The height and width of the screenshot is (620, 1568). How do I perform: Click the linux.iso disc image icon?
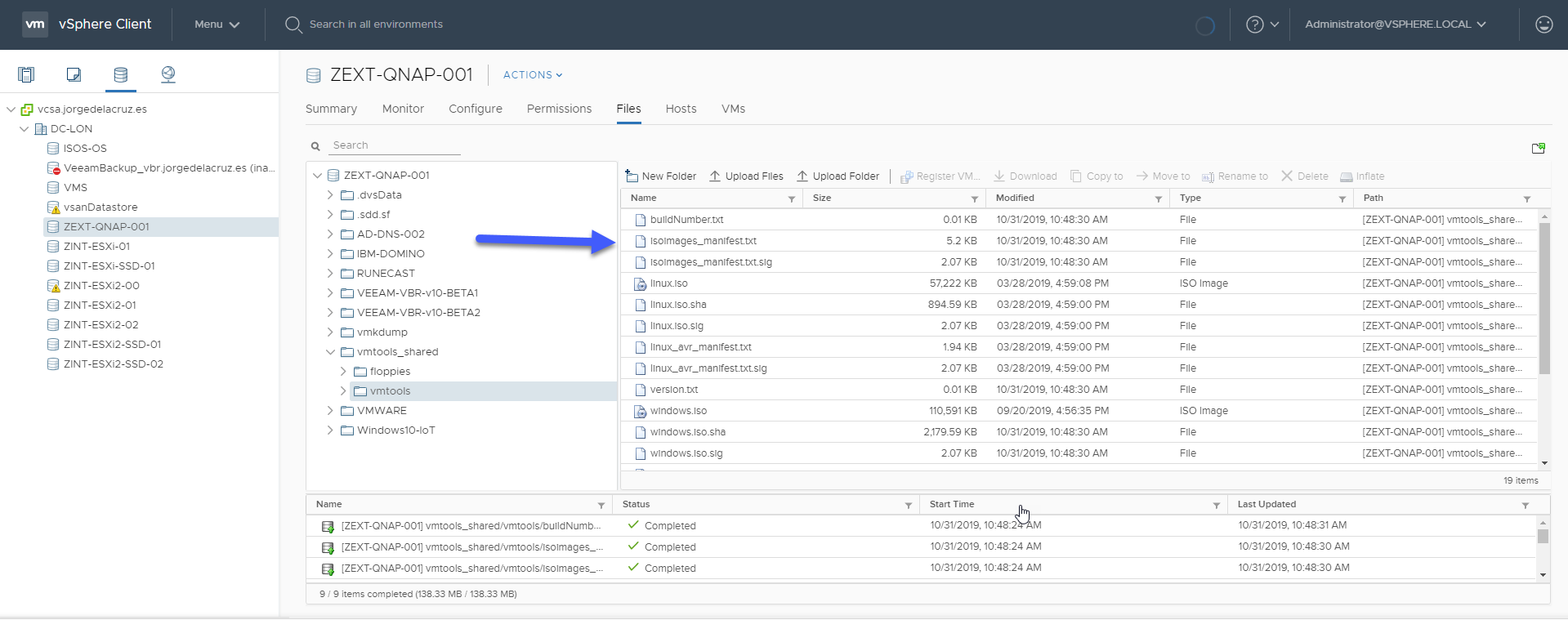pyautogui.click(x=641, y=283)
